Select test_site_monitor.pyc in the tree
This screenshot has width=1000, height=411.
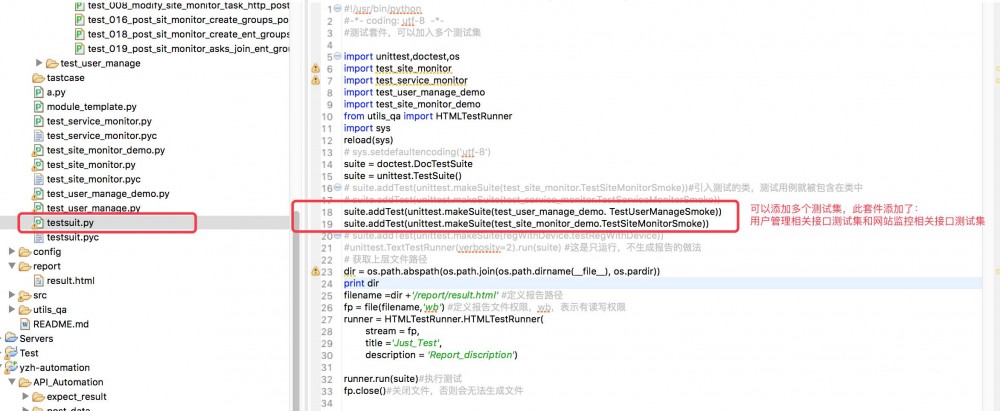coord(94,179)
